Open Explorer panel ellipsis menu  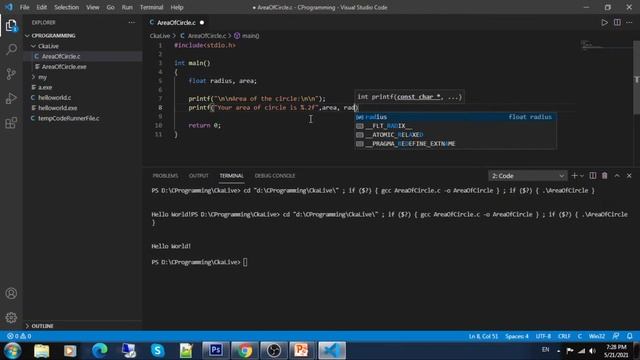(x=131, y=22)
